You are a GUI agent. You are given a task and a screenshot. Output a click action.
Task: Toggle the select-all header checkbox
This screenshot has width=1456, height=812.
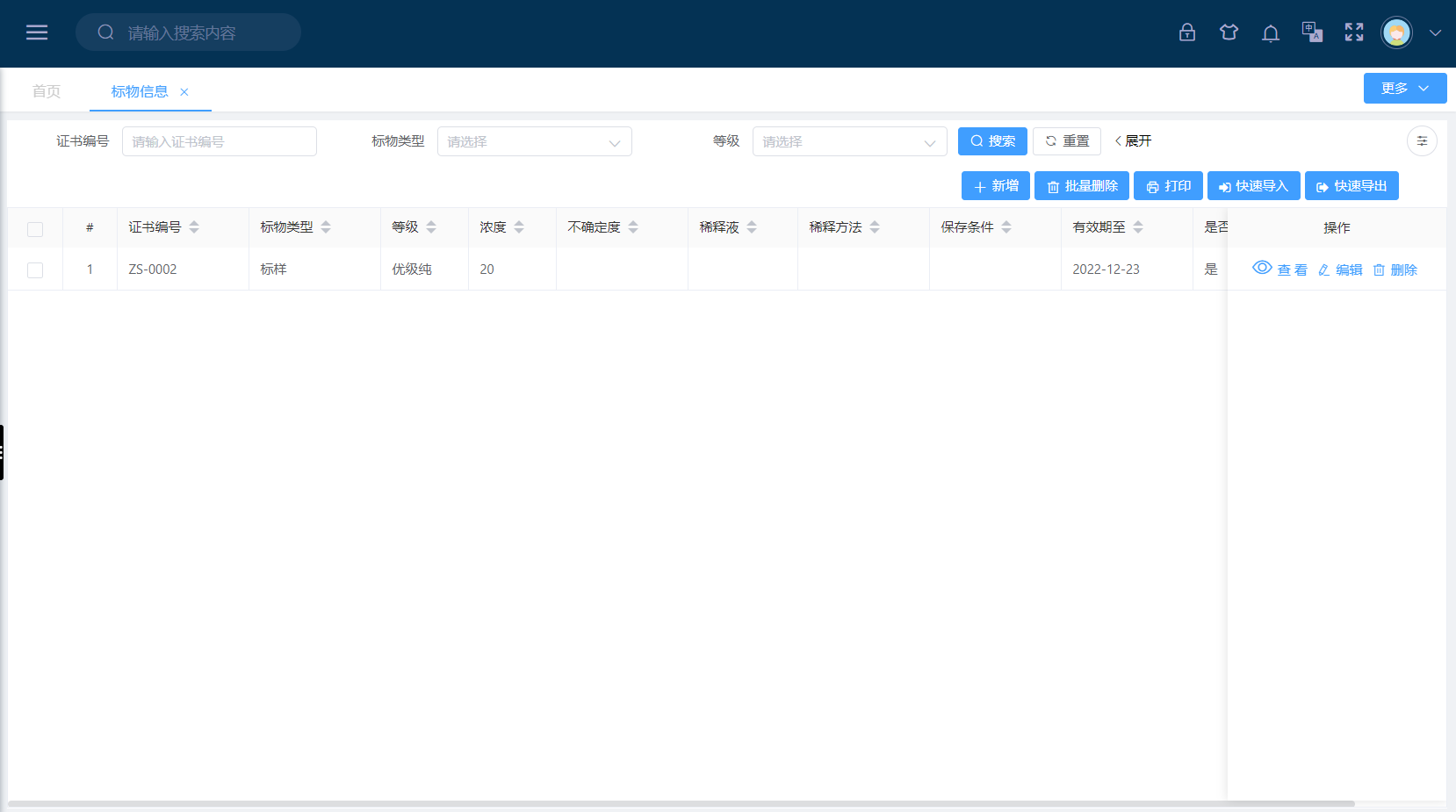pos(35,229)
